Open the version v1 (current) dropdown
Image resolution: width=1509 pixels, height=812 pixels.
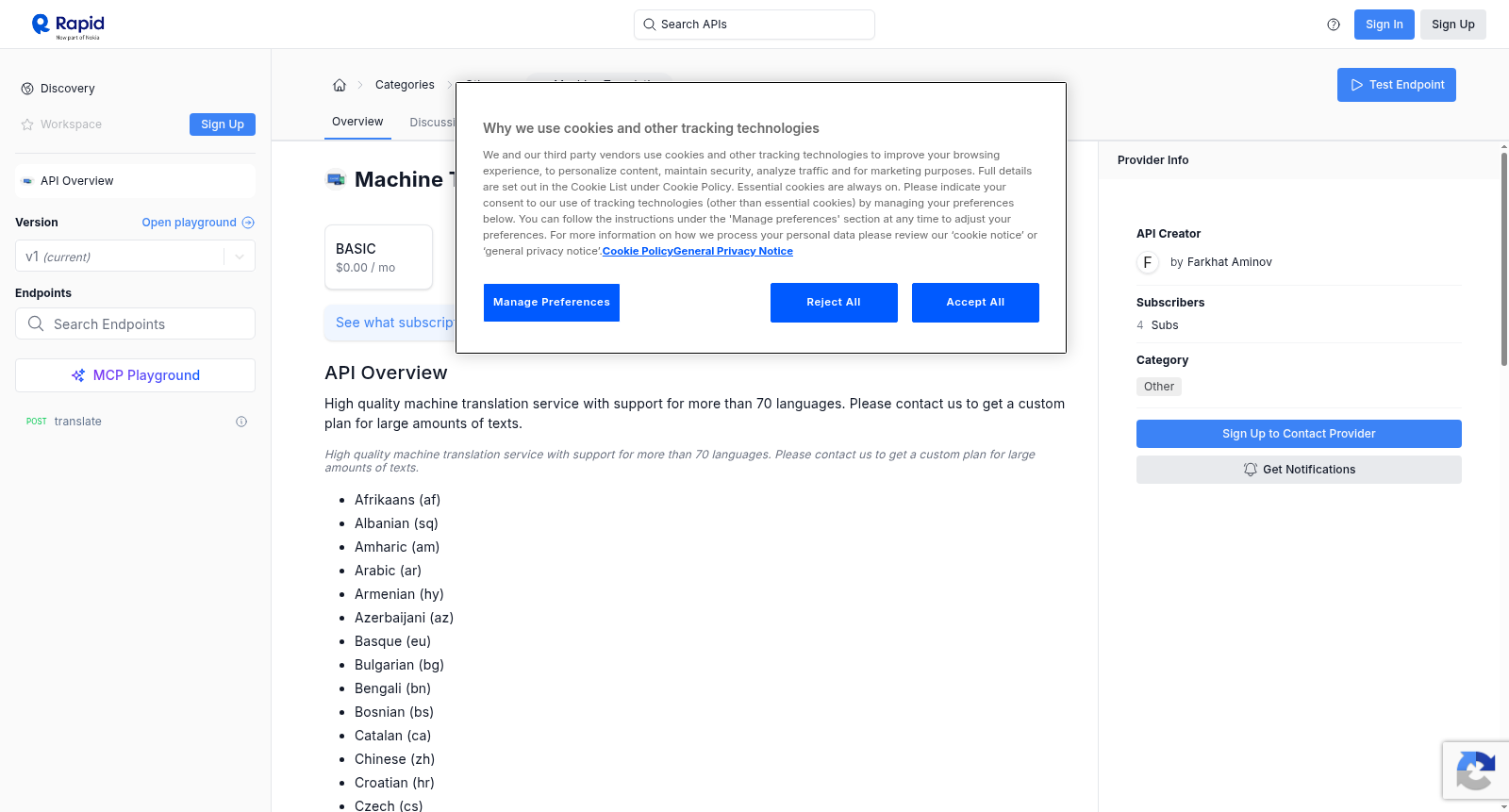tap(135, 257)
